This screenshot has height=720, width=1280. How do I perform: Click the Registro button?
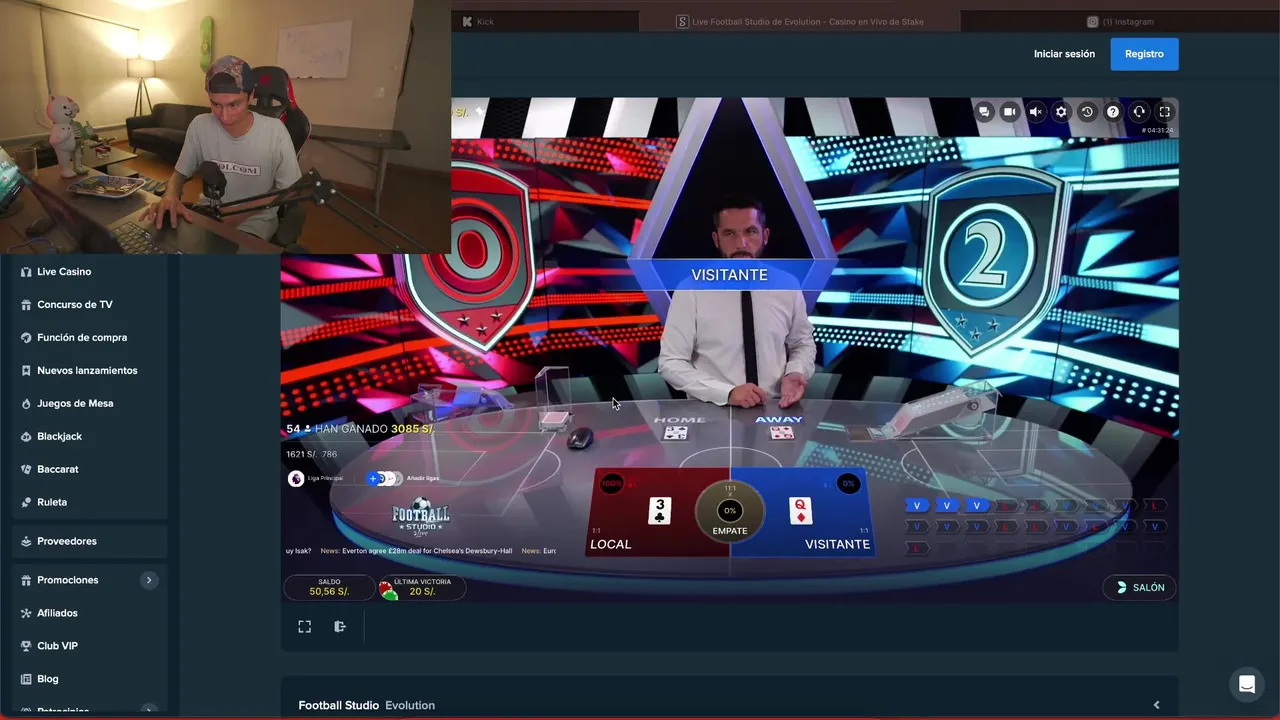point(1144,54)
